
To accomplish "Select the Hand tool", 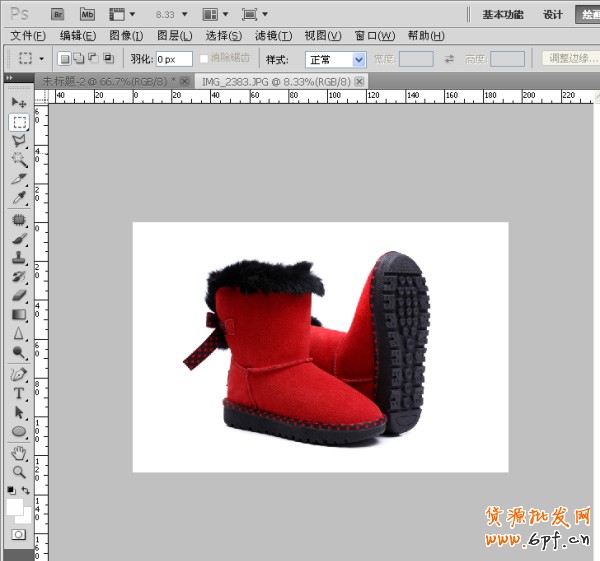I will 18,452.
